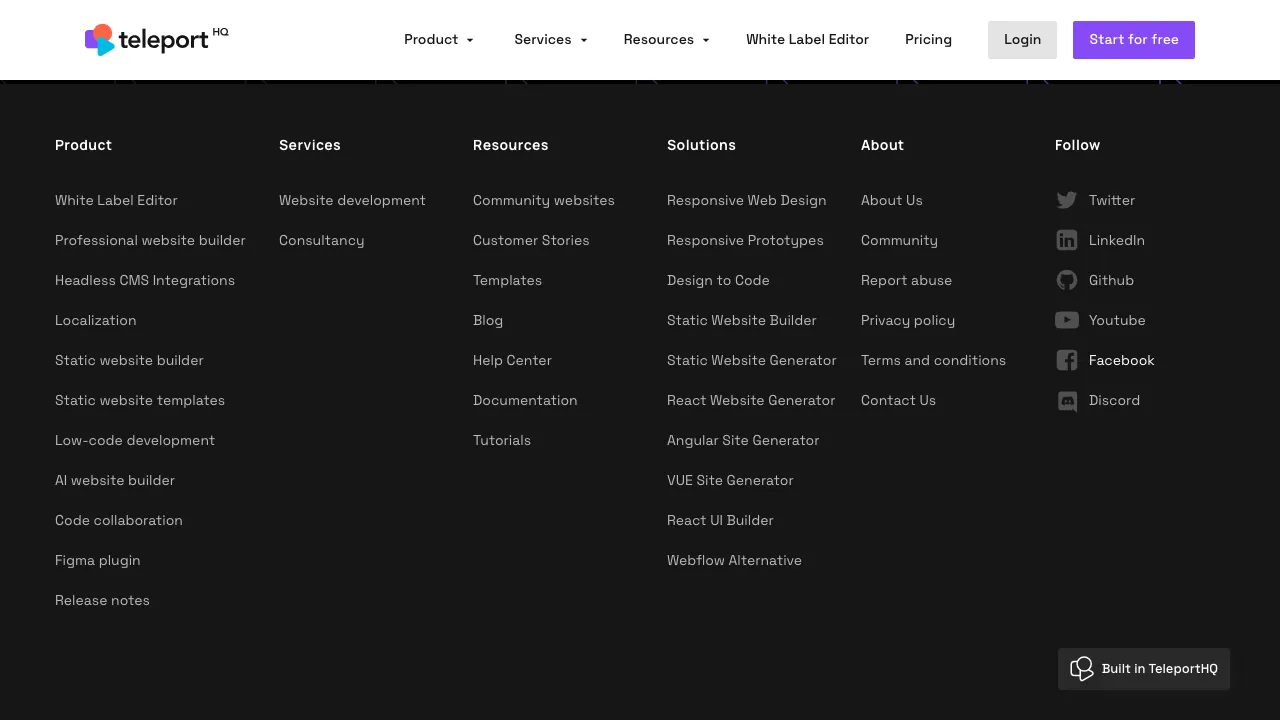Screen dimensions: 1280x720
Task: Click the Built in TeleportHQ badge icon
Action: click(x=1082, y=669)
